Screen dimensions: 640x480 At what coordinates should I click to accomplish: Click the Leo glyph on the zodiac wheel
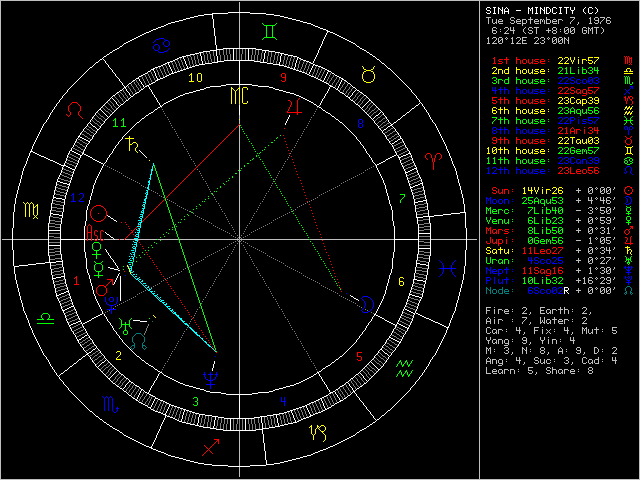(x=75, y=110)
